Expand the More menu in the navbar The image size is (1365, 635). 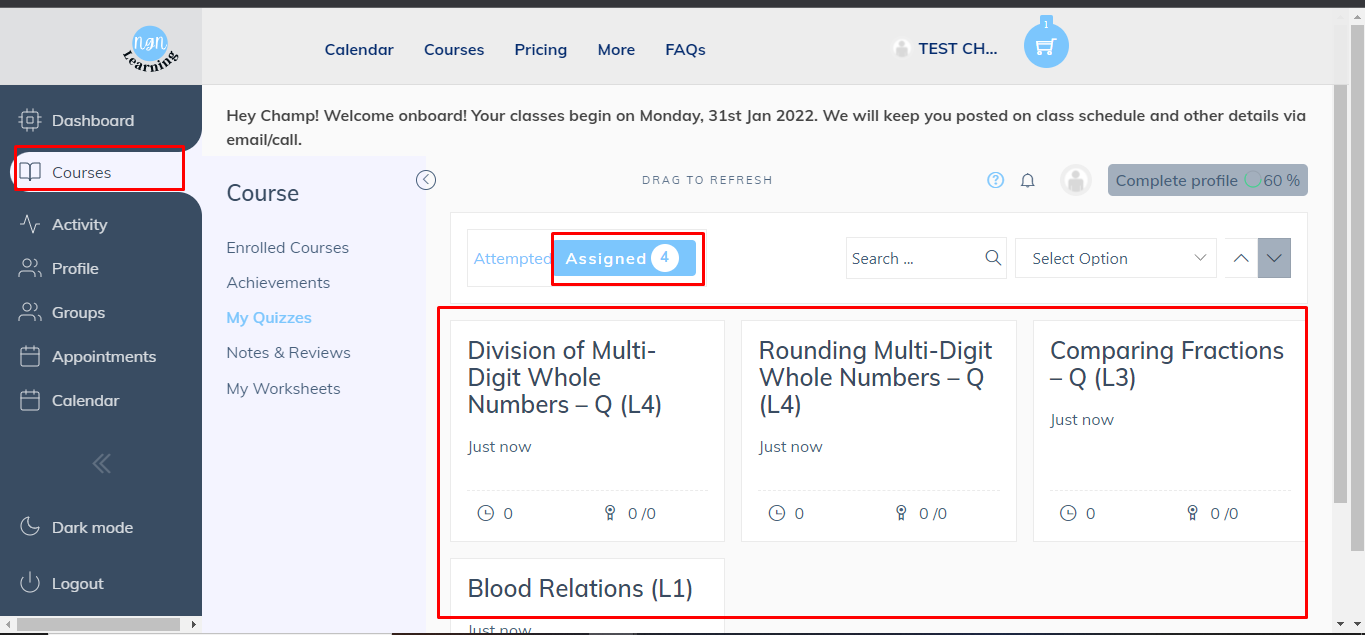[616, 50]
